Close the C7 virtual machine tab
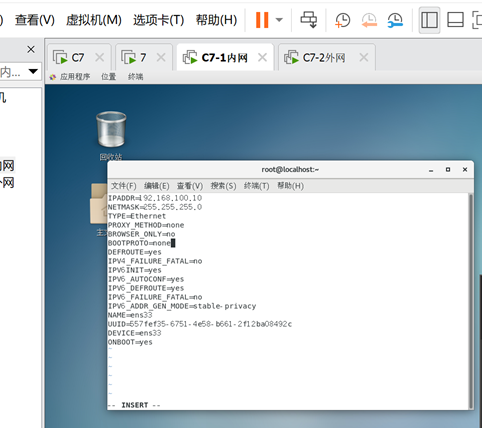 [99, 57]
